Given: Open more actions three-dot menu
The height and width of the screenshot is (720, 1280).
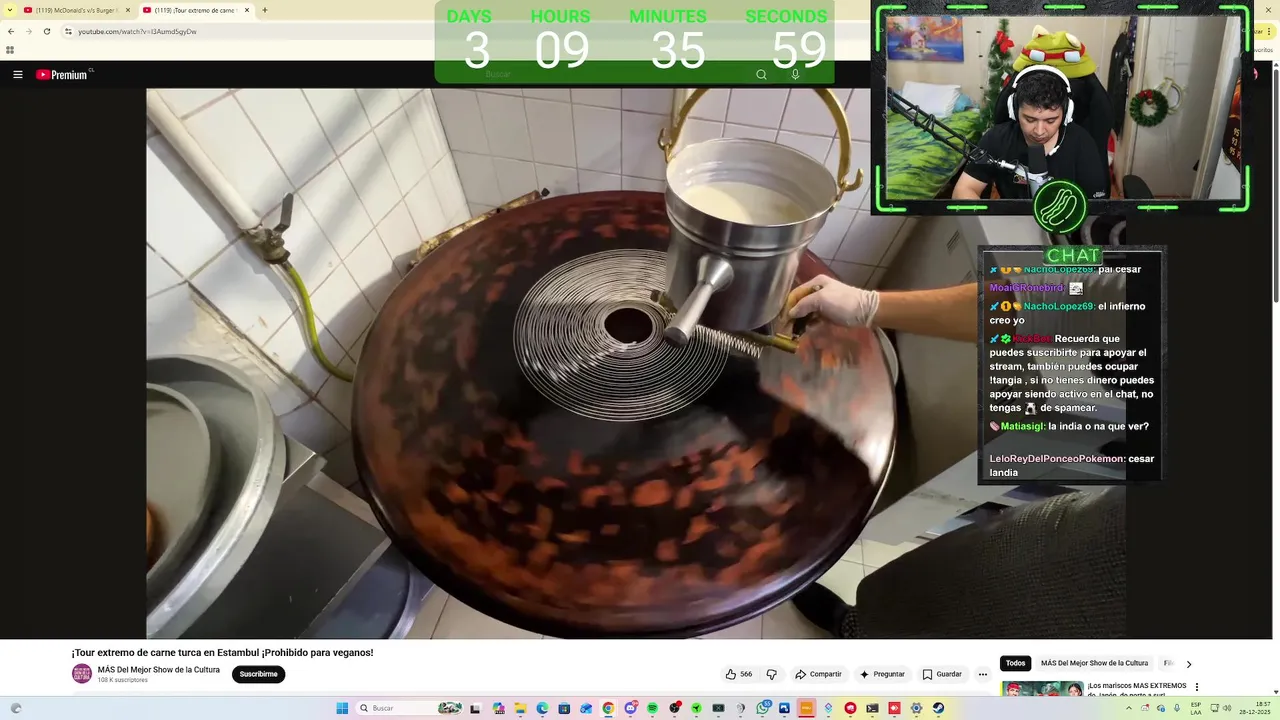Looking at the screenshot, I should [x=983, y=674].
